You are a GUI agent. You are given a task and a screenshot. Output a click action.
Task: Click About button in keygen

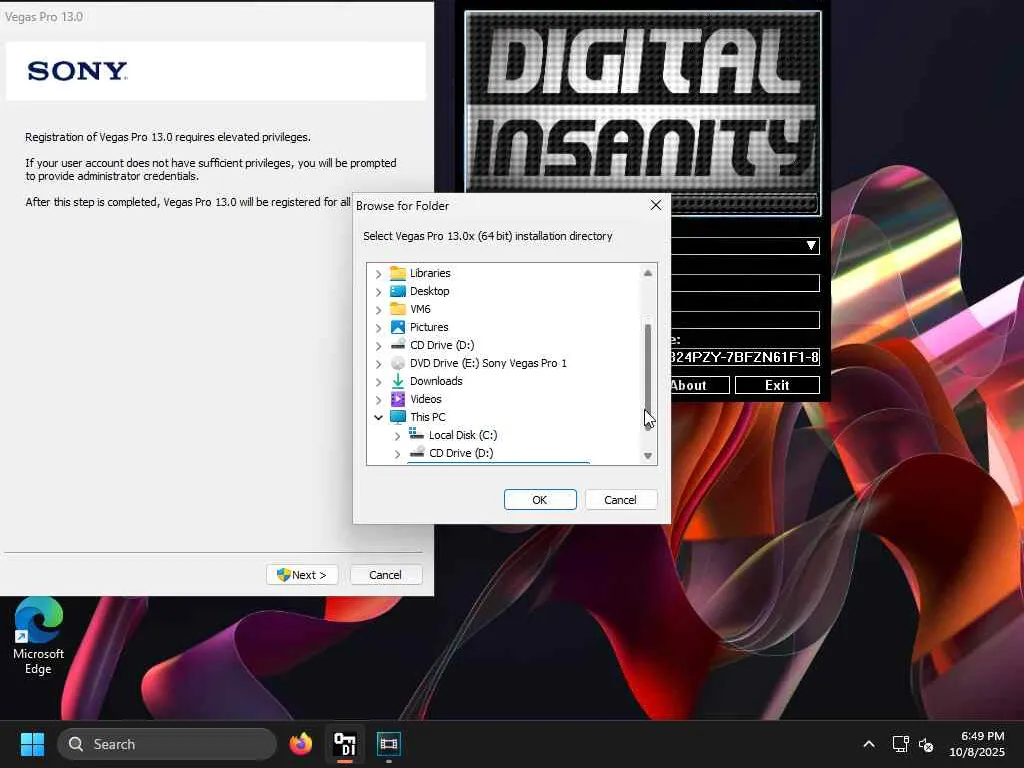point(700,385)
